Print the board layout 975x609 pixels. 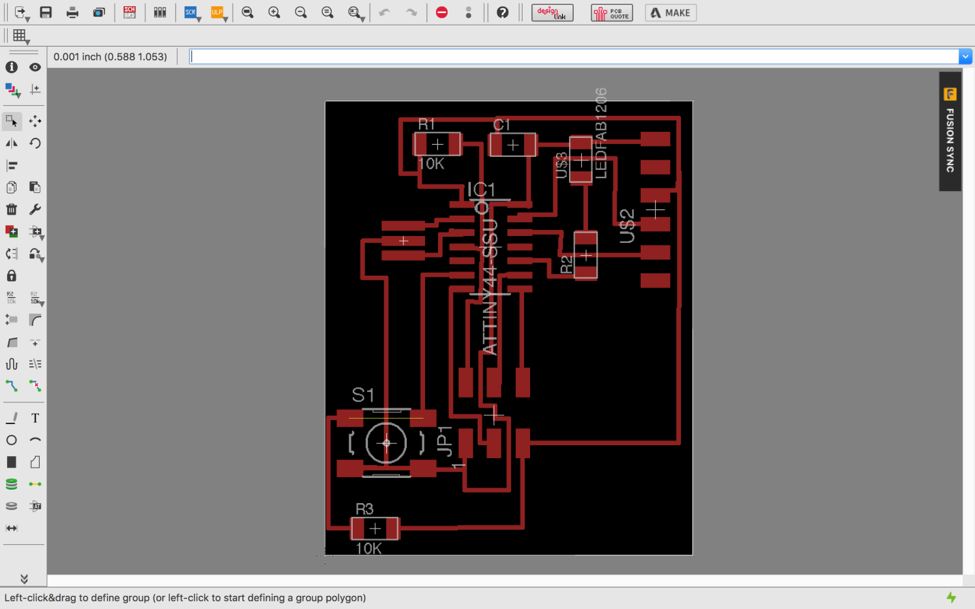coord(72,12)
